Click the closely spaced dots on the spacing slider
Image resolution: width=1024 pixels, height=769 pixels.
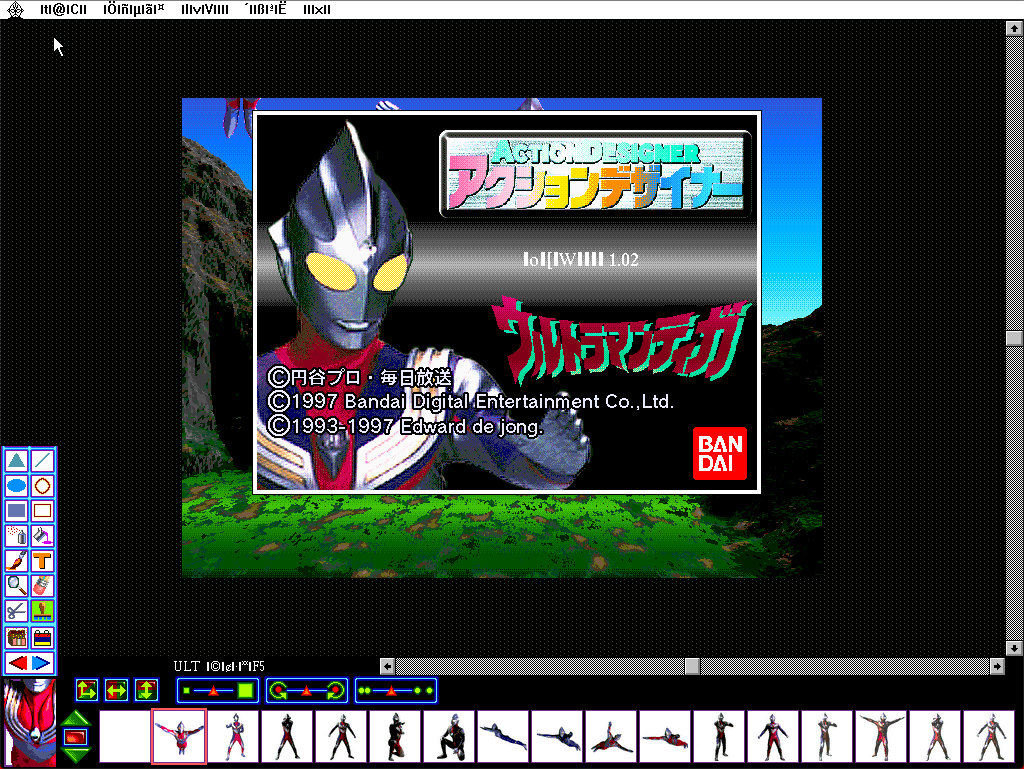364,691
